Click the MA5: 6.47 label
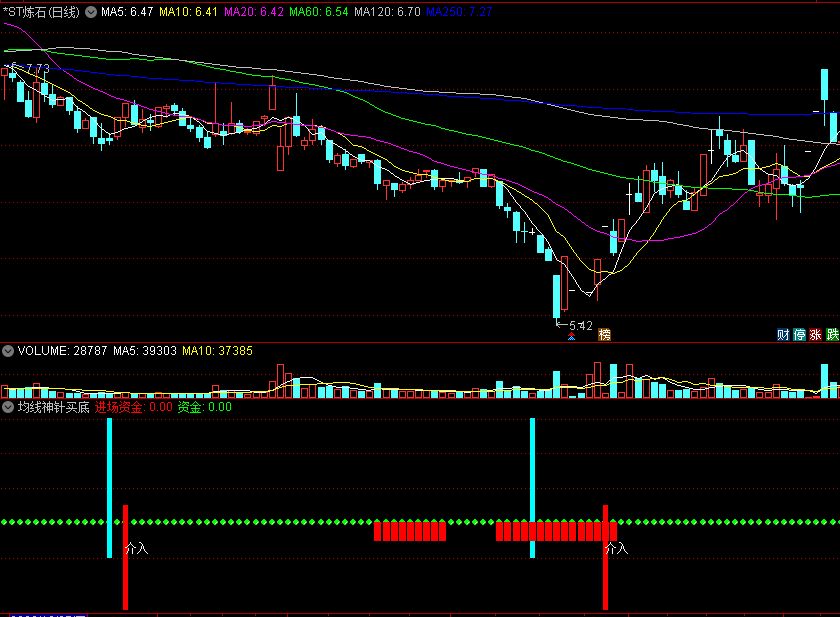 point(127,12)
